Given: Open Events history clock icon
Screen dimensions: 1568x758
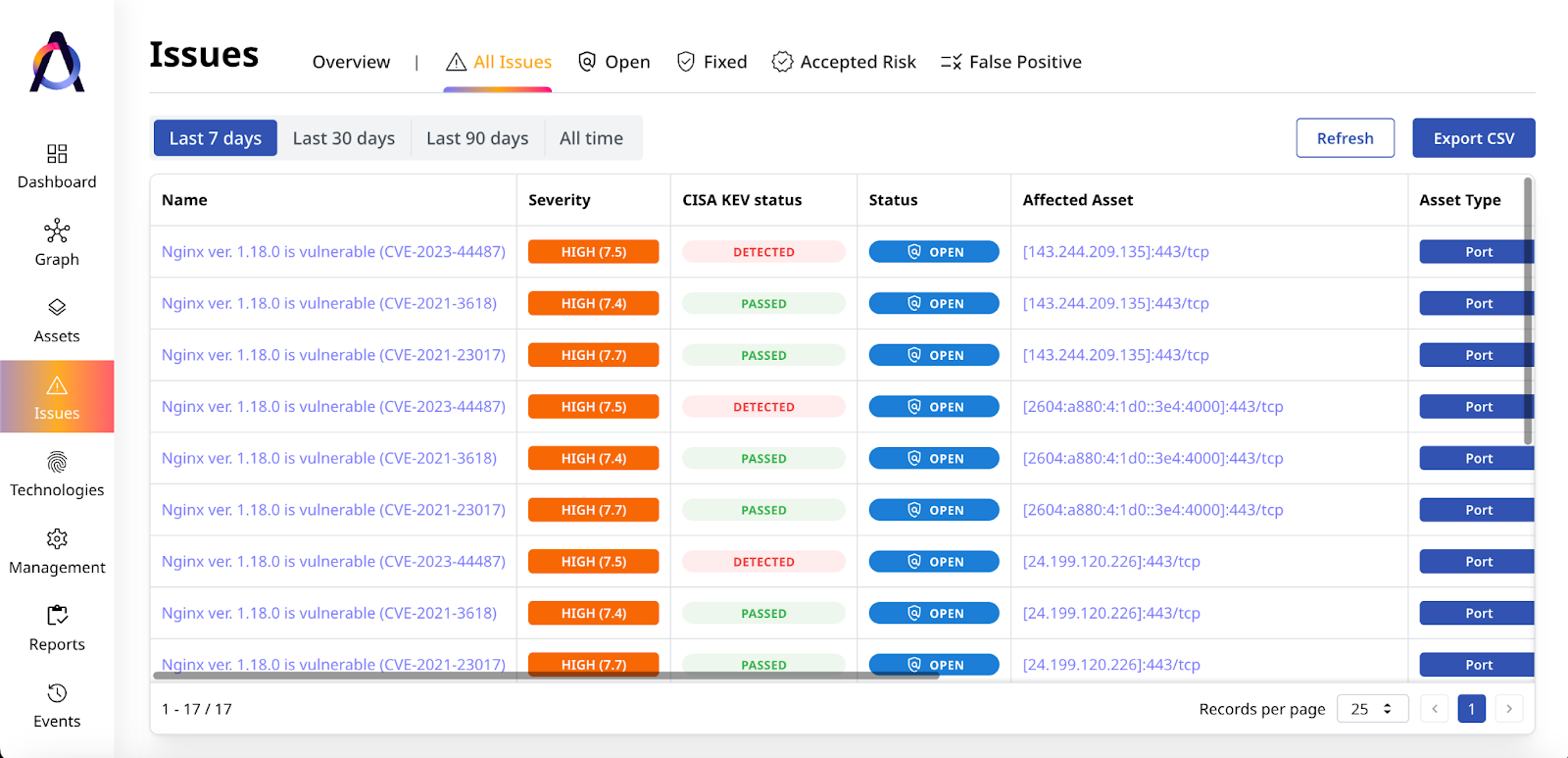Looking at the screenshot, I should [57, 693].
